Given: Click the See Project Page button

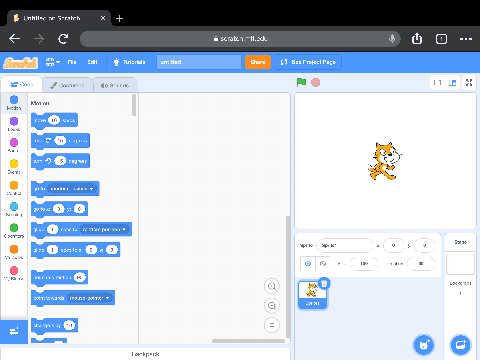Looking at the screenshot, I should coord(308,62).
